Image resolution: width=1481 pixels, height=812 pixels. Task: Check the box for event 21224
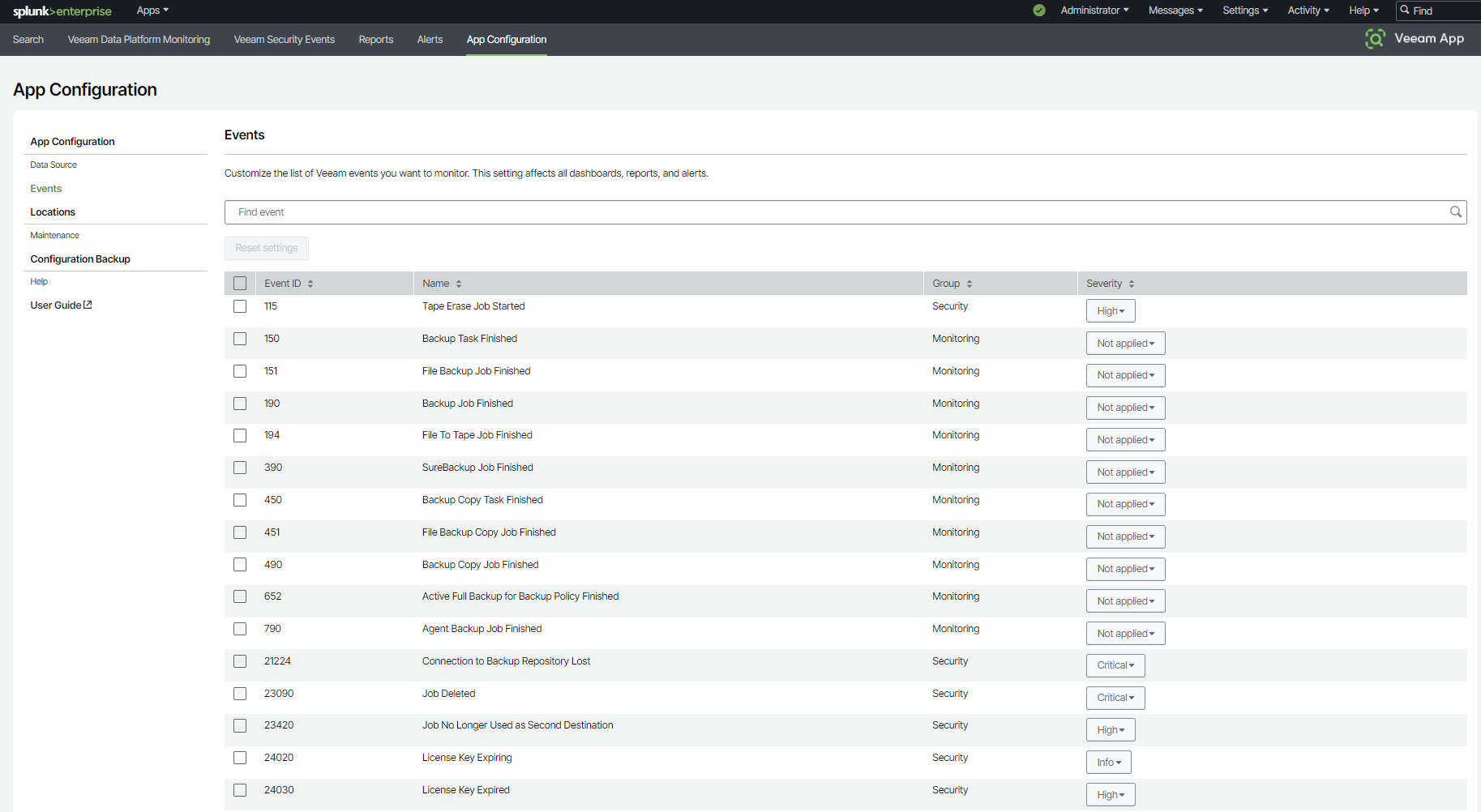[x=240, y=661]
